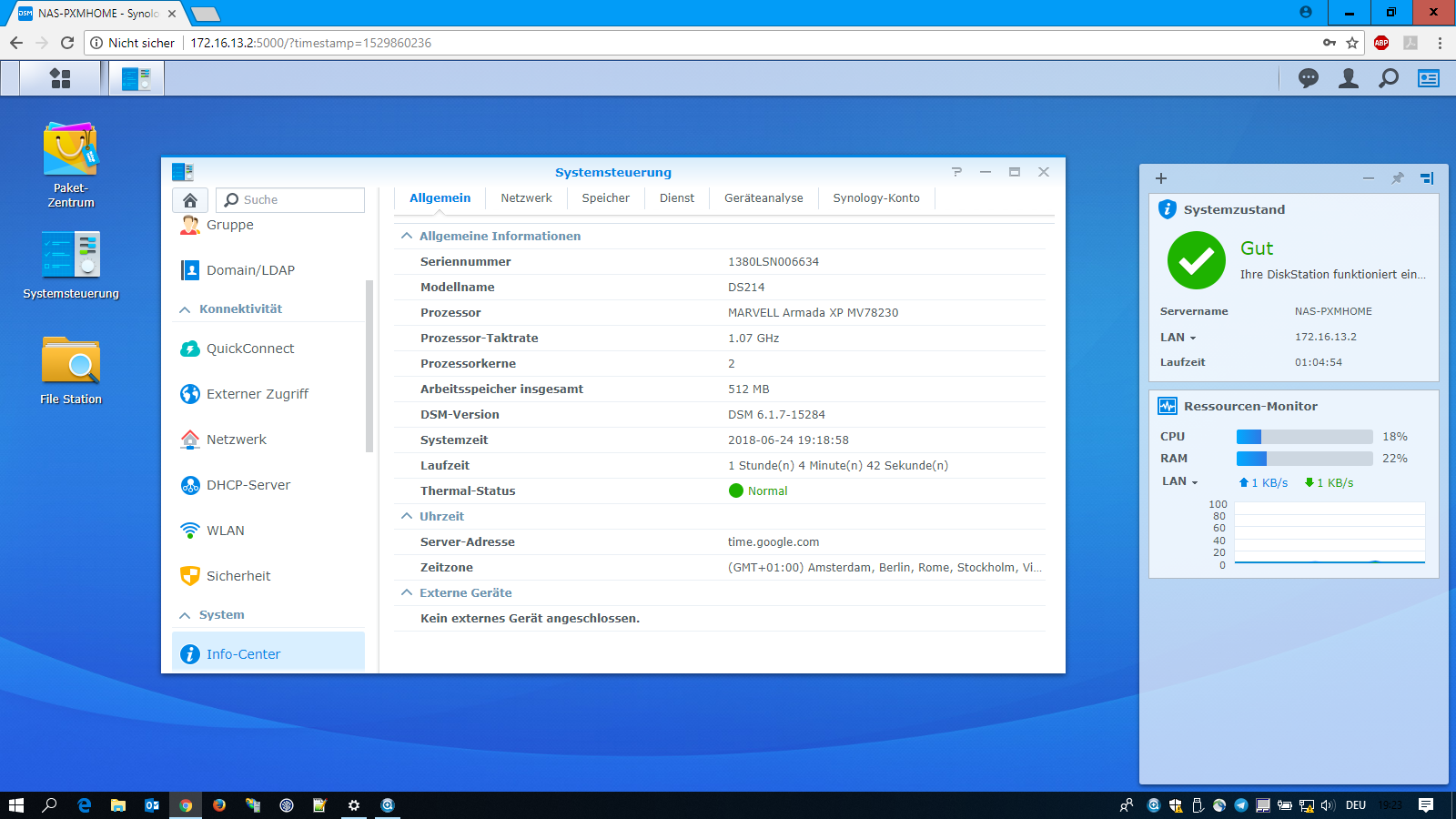
Task: Add a widget with the plus icon
Action: 1161,178
